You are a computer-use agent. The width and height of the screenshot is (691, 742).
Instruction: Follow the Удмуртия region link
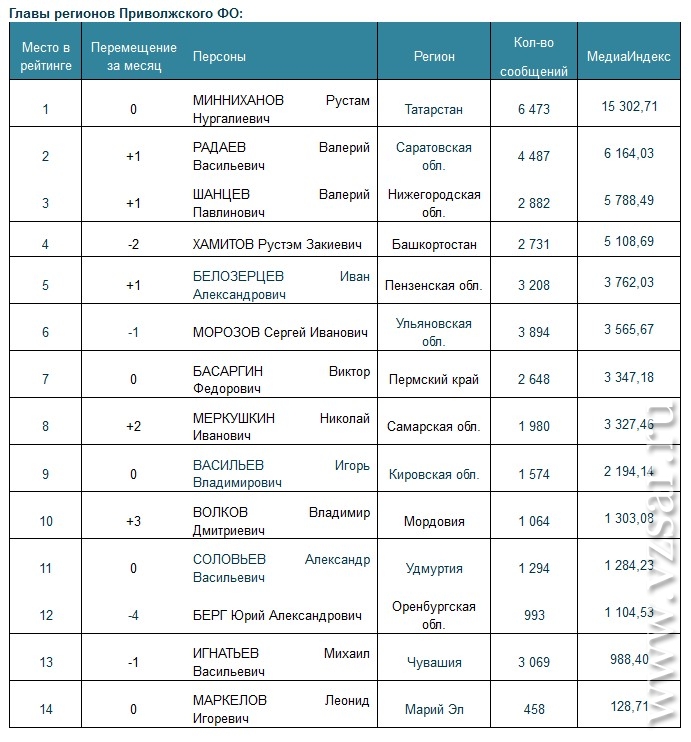point(434,568)
